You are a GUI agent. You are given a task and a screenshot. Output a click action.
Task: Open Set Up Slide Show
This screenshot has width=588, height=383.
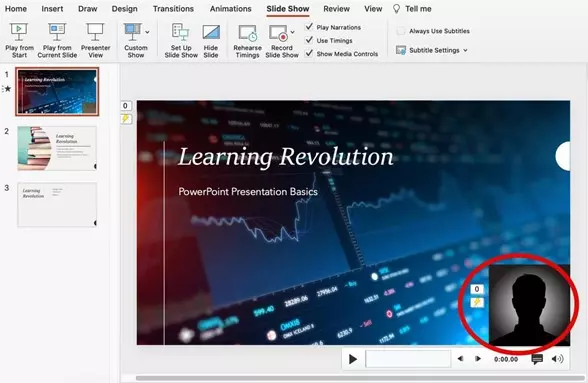181,41
